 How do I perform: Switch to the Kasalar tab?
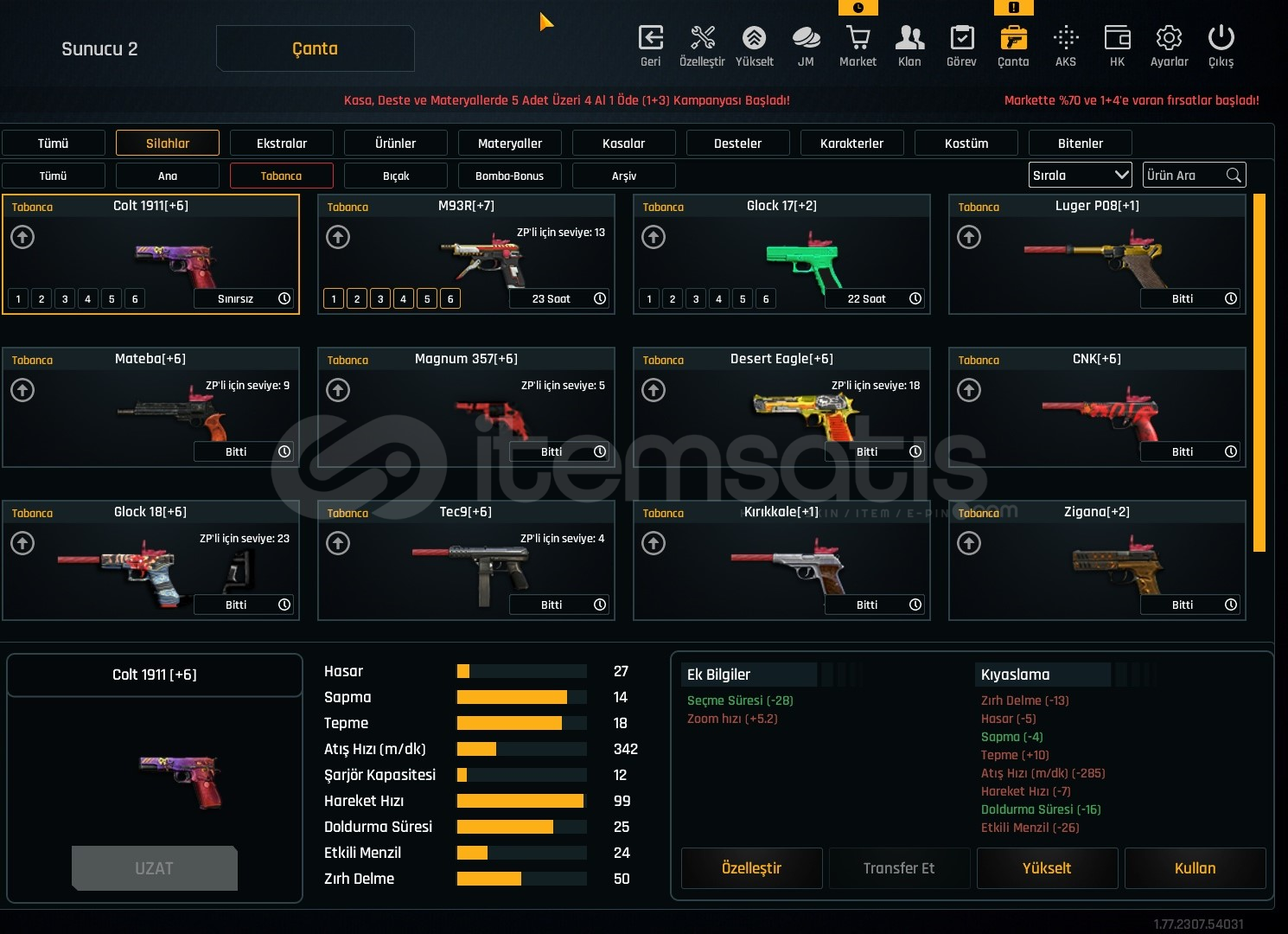point(624,143)
